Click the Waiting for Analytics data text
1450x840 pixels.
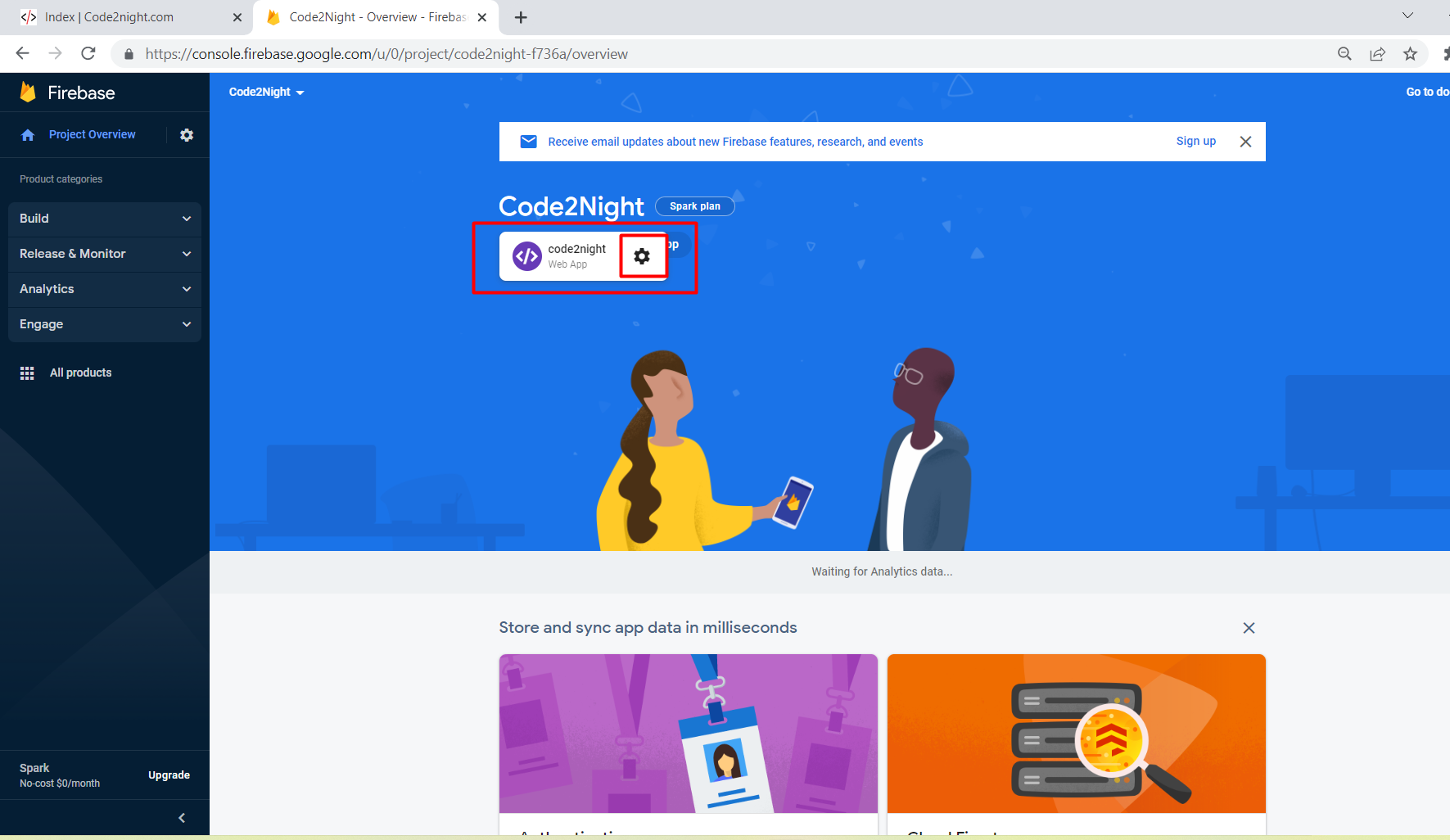[x=882, y=572]
